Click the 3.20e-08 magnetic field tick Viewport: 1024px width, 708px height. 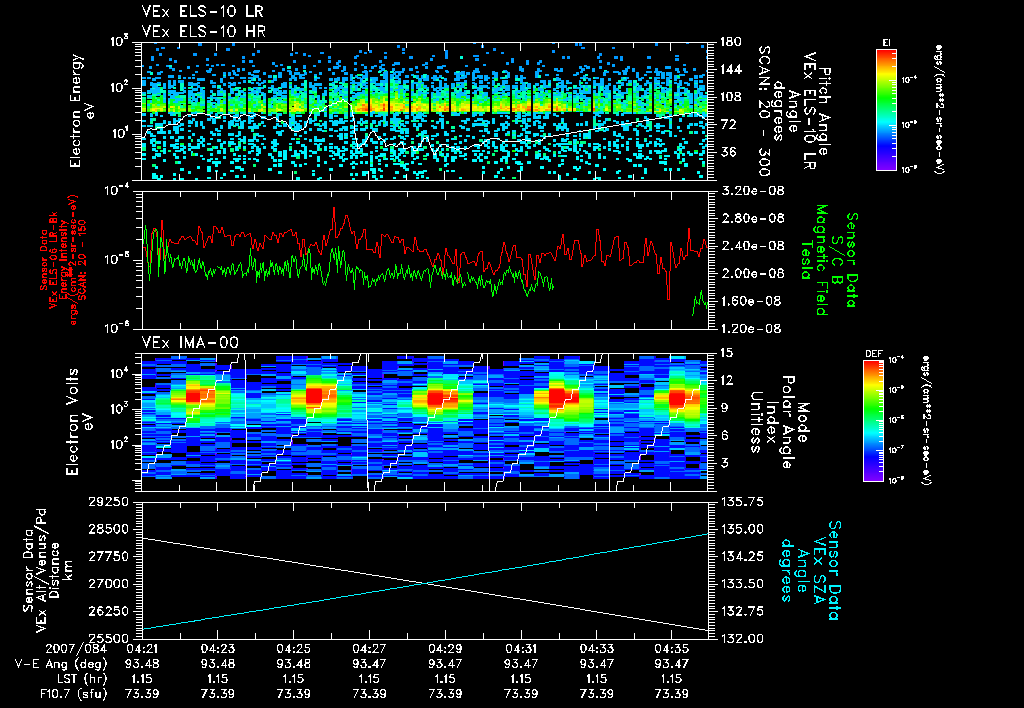(752, 191)
